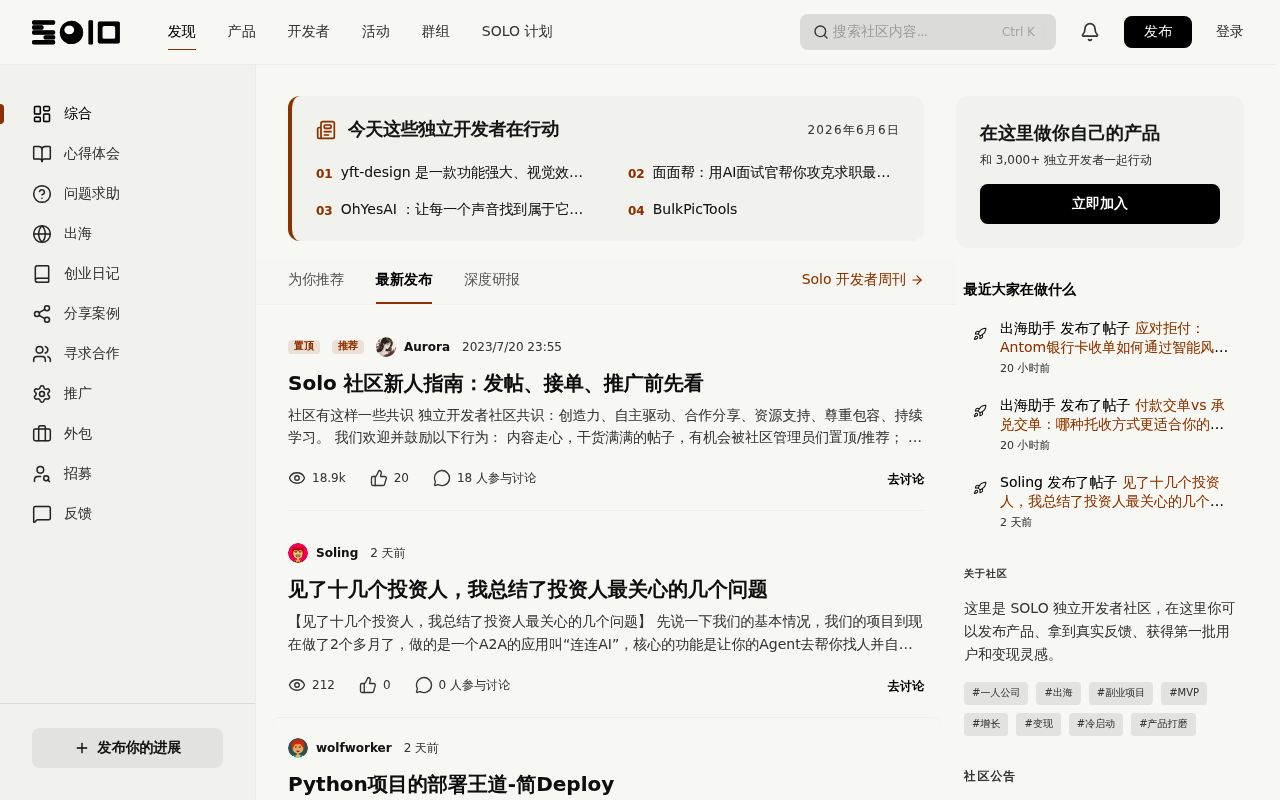Click 去讨论 on the 投资人 post
Screen dimensions: 1280x800
tap(906, 686)
